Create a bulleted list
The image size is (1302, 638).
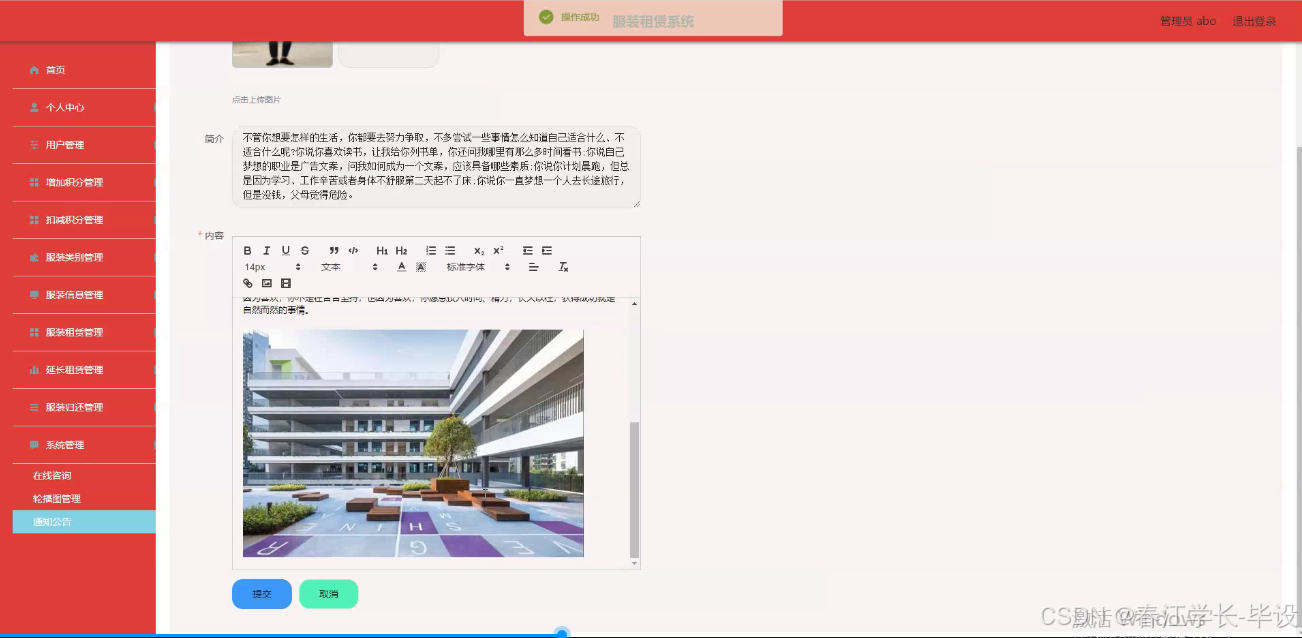(450, 251)
